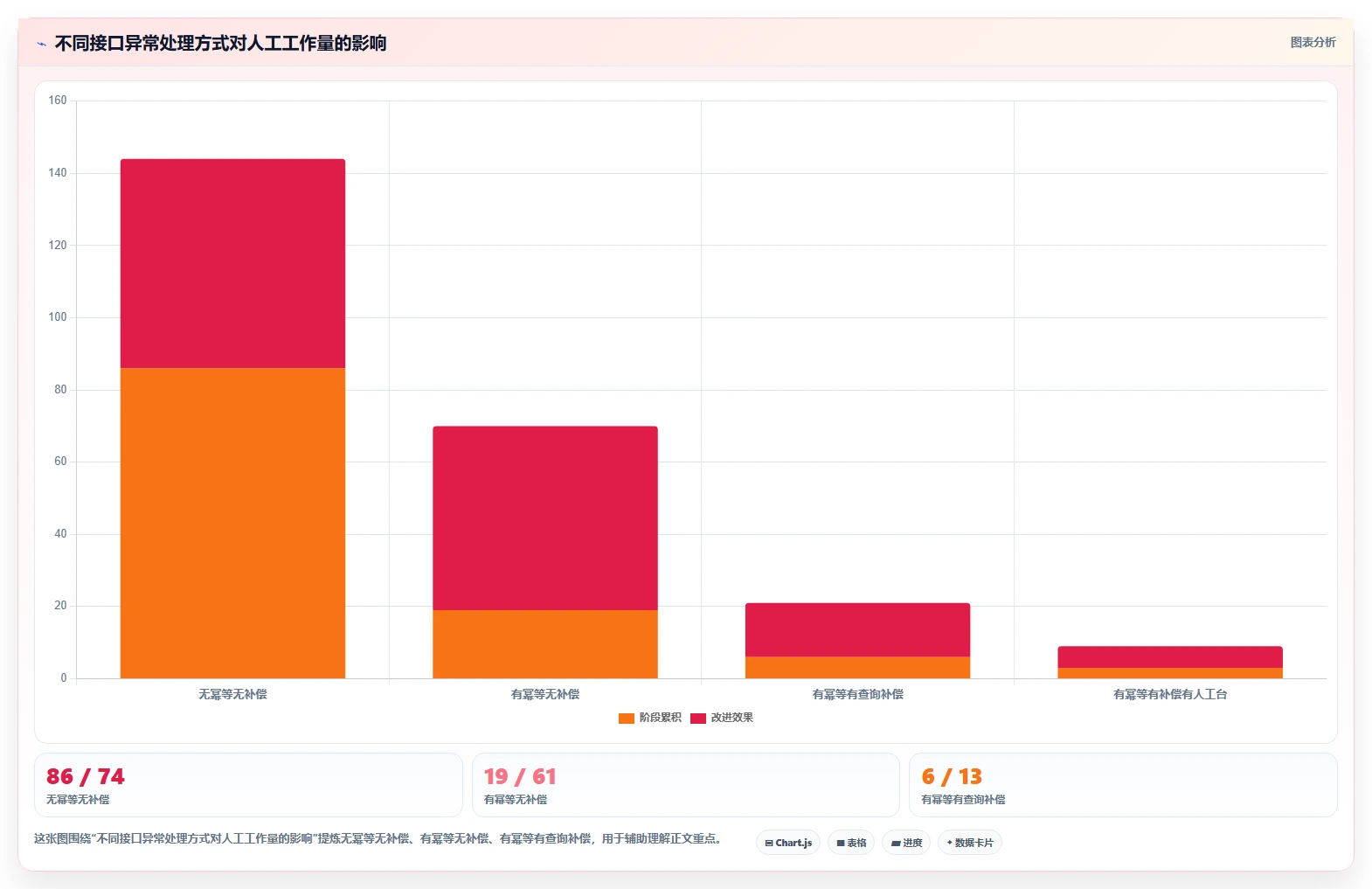
Task: Open the 6 / 13 data card
Action: point(1123,785)
